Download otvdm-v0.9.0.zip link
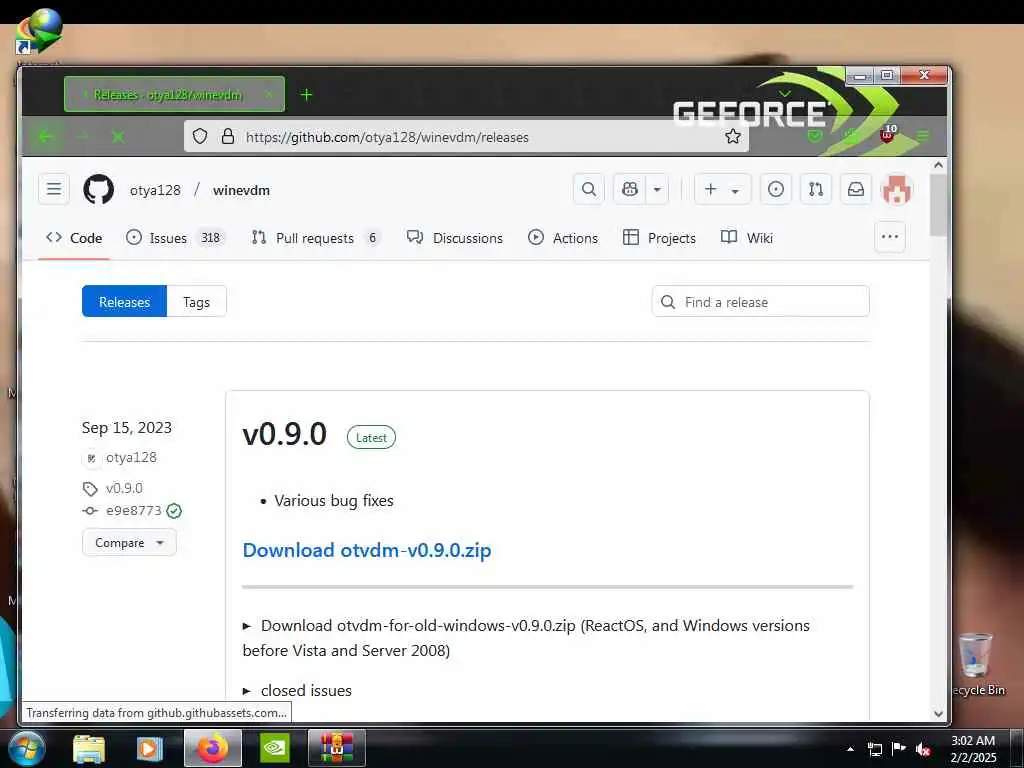This screenshot has height=768, width=1024. [x=366, y=551]
